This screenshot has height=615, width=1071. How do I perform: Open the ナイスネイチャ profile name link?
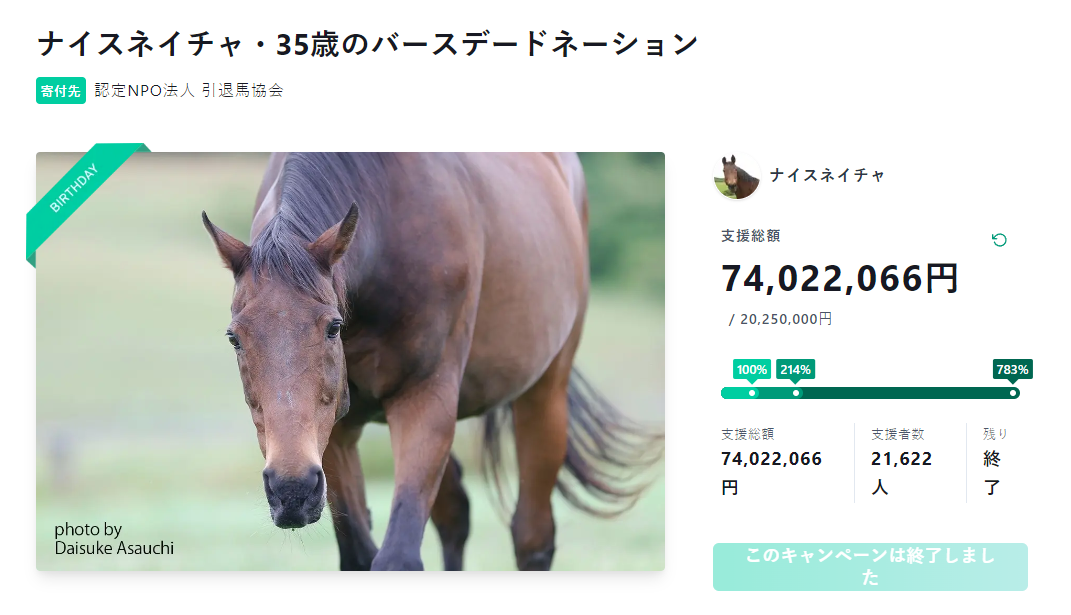coord(827,176)
